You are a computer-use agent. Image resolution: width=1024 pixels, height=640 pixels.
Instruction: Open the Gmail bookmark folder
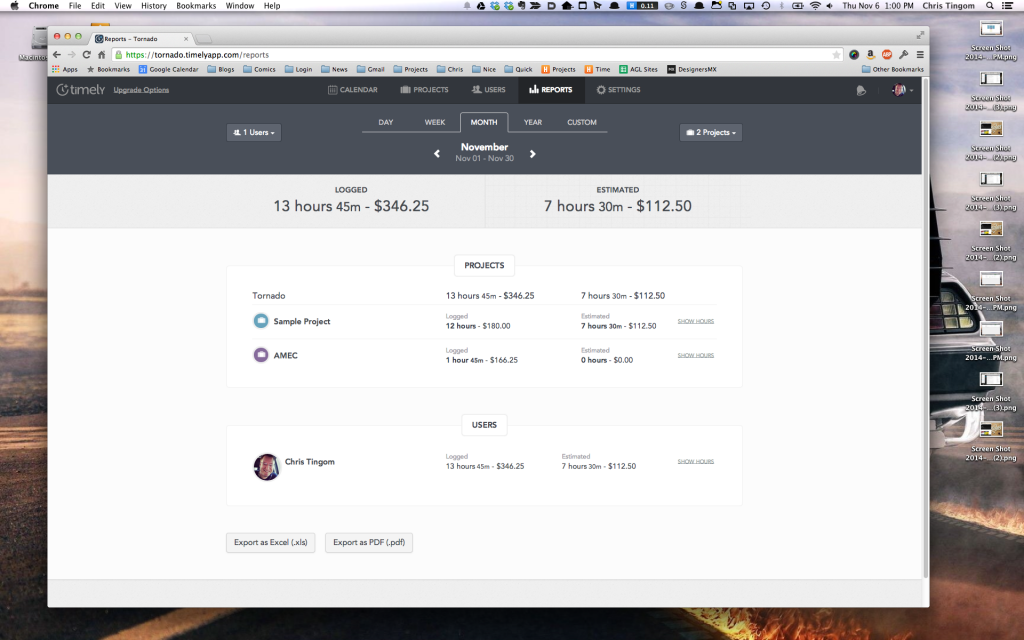pos(370,69)
